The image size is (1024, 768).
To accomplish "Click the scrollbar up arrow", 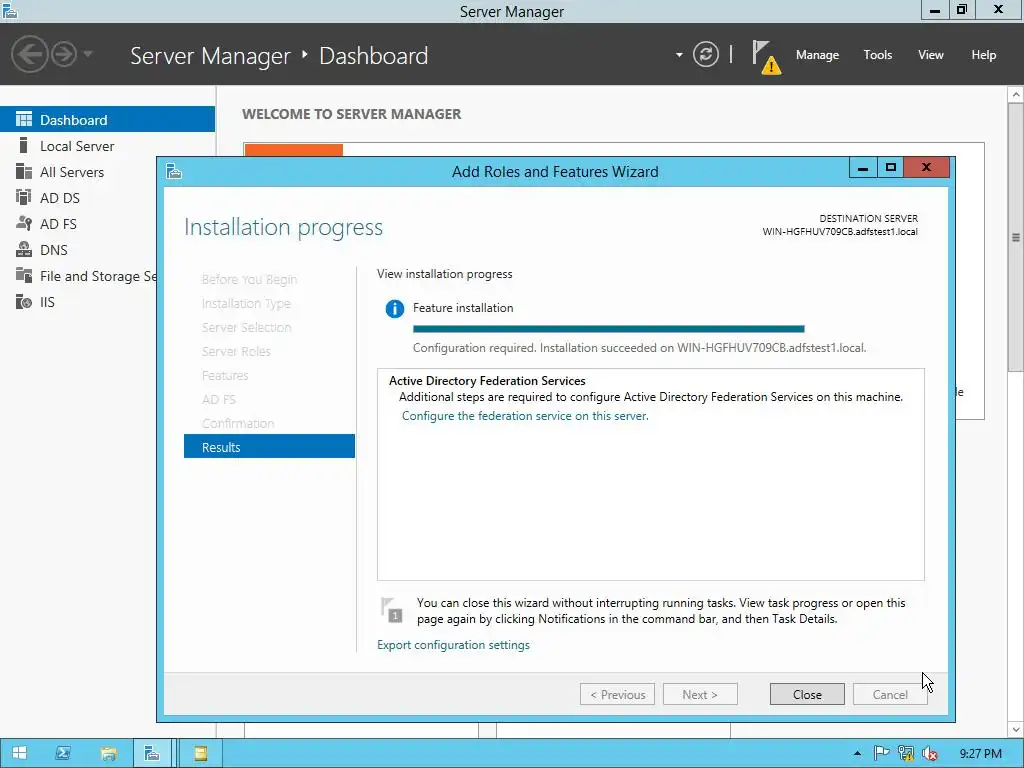I will [1016, 95].
